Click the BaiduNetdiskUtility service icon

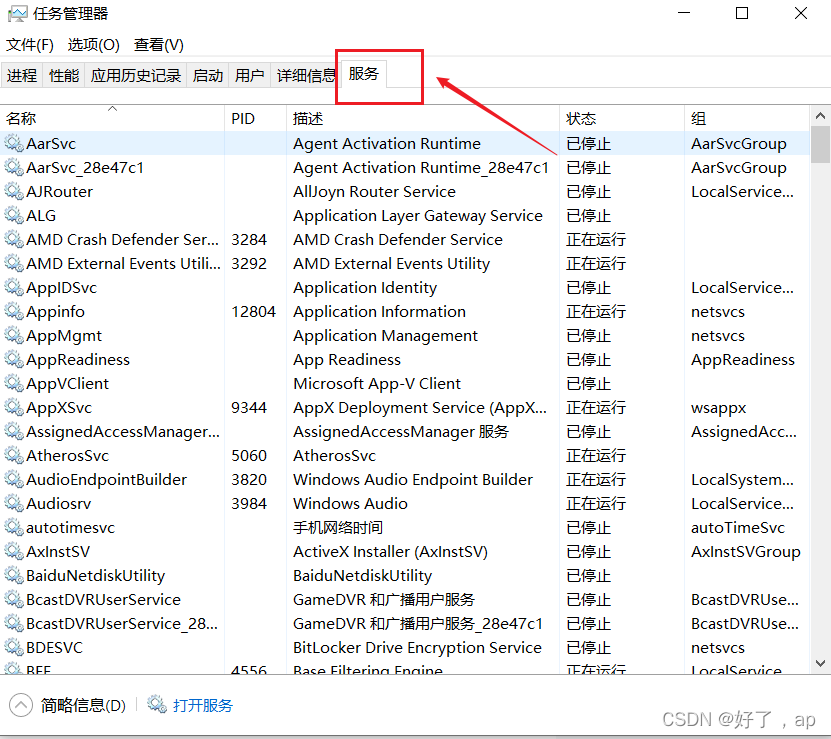(14, 575)
